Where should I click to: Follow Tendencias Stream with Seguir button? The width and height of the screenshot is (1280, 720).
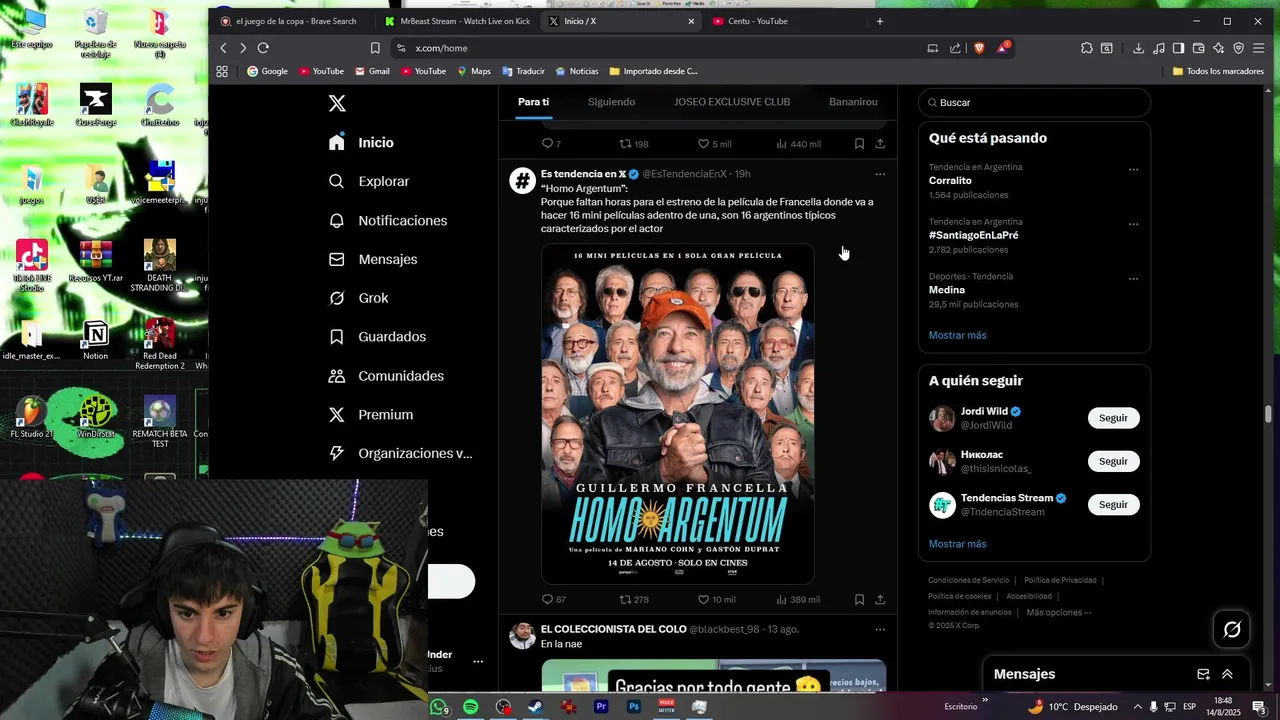(x=1113, y=505)
